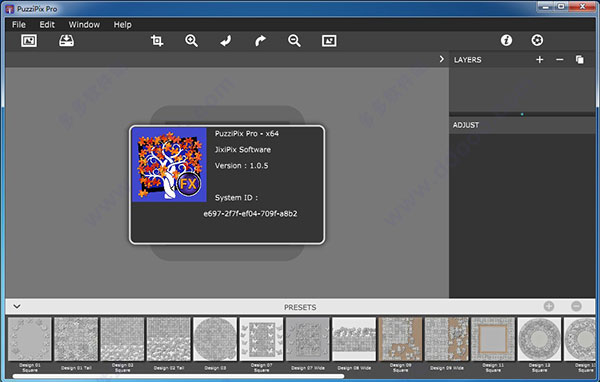Open the Edit menu
Image resolution: width=600 pixels, height=382 pixels.
point(47,24)
